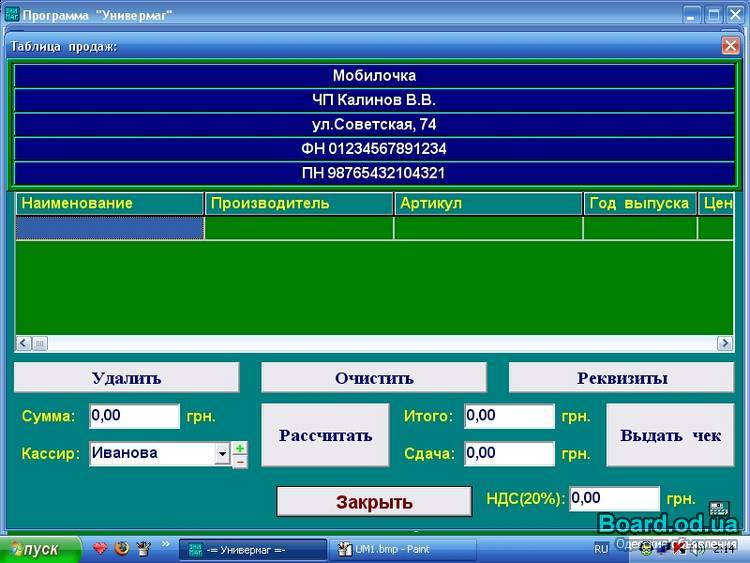Image resolution: width=750 pixels, height=563 pixels.
Task: Click the Выдать чек button
Action: tap(670, 435)
